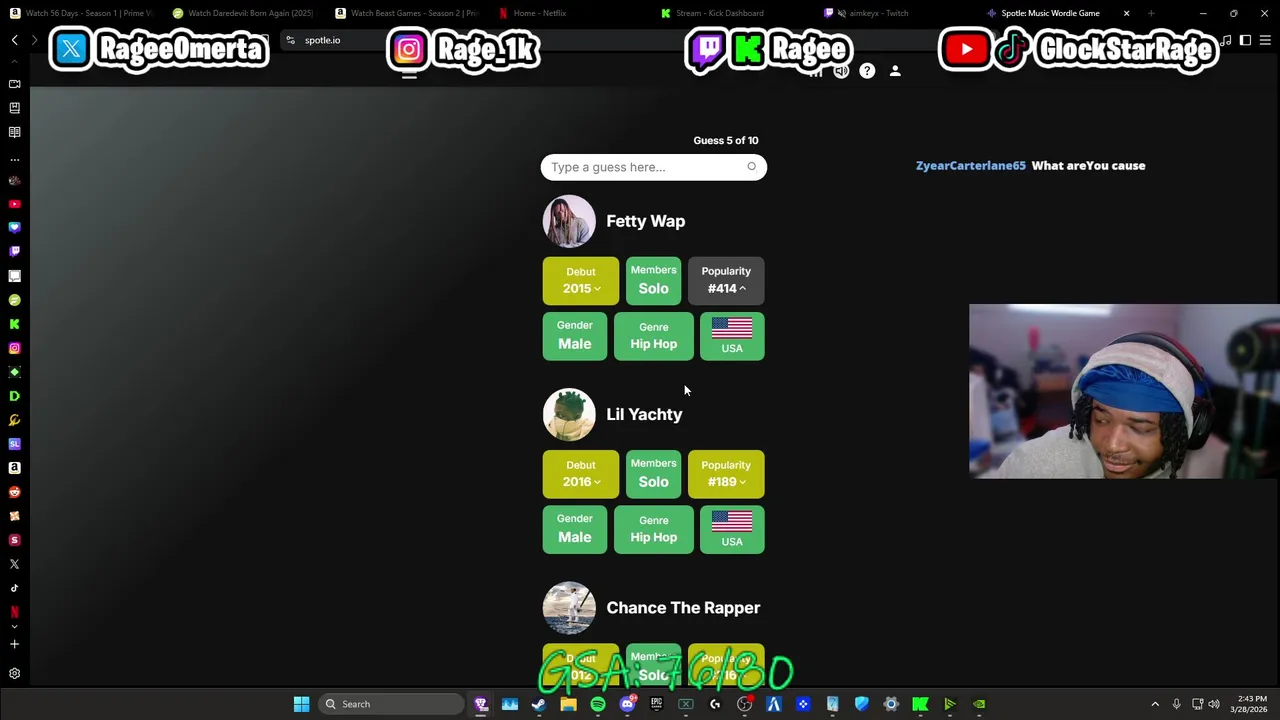Switch to Watch Daredevil: Born Again tab

click(243, 13)
